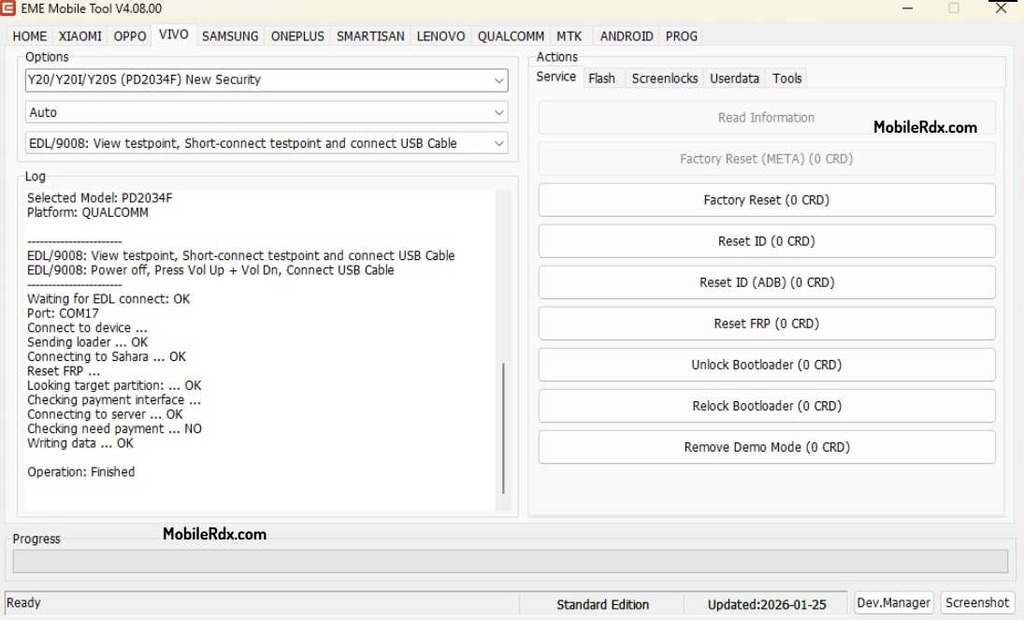Click the Reset ID (0 CRD) button
The height and width of the screenshot is (620, 1024).
(x=767, y=241)
